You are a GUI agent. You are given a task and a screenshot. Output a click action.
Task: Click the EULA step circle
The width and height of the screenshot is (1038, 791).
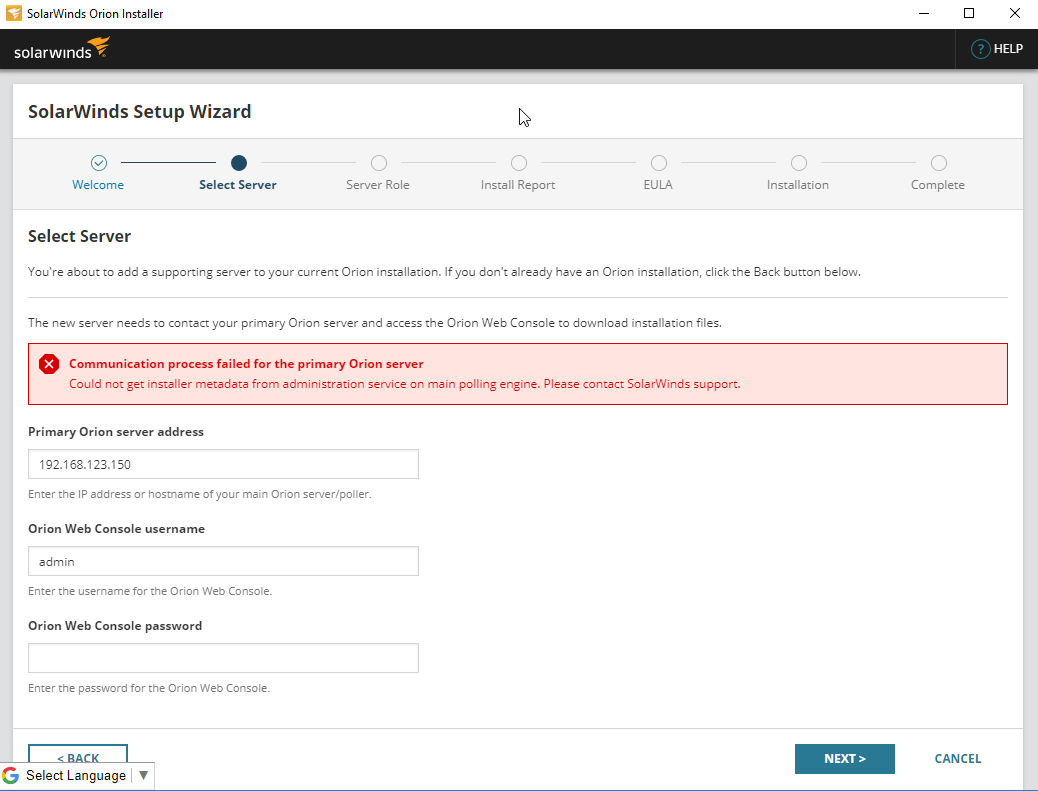659,163
